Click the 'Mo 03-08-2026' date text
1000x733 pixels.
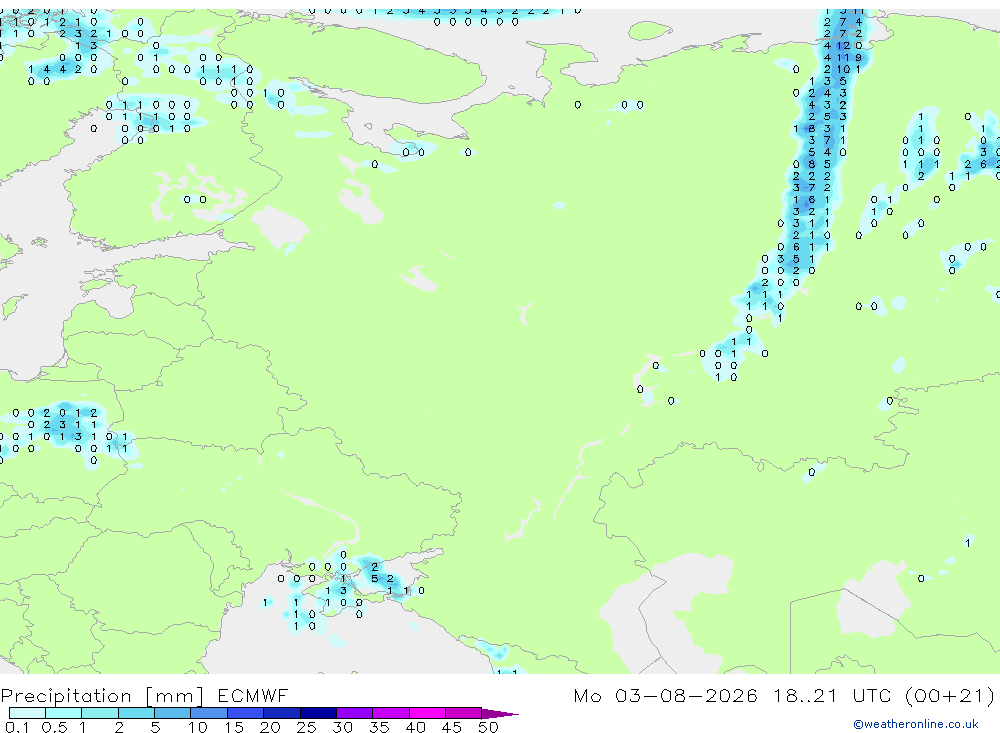click(x=665, y=695)
